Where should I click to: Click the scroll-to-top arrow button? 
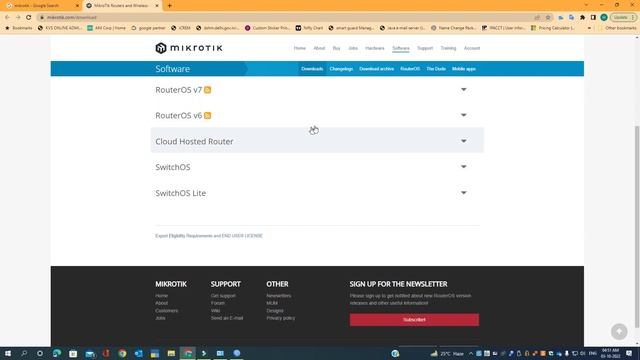619,331
